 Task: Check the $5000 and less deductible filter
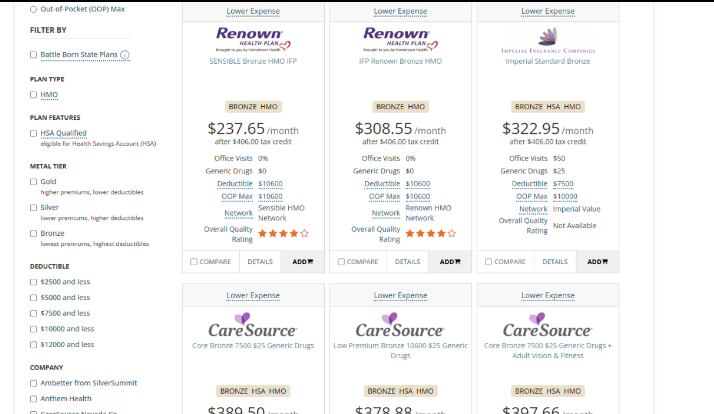[x=33, y=297]
